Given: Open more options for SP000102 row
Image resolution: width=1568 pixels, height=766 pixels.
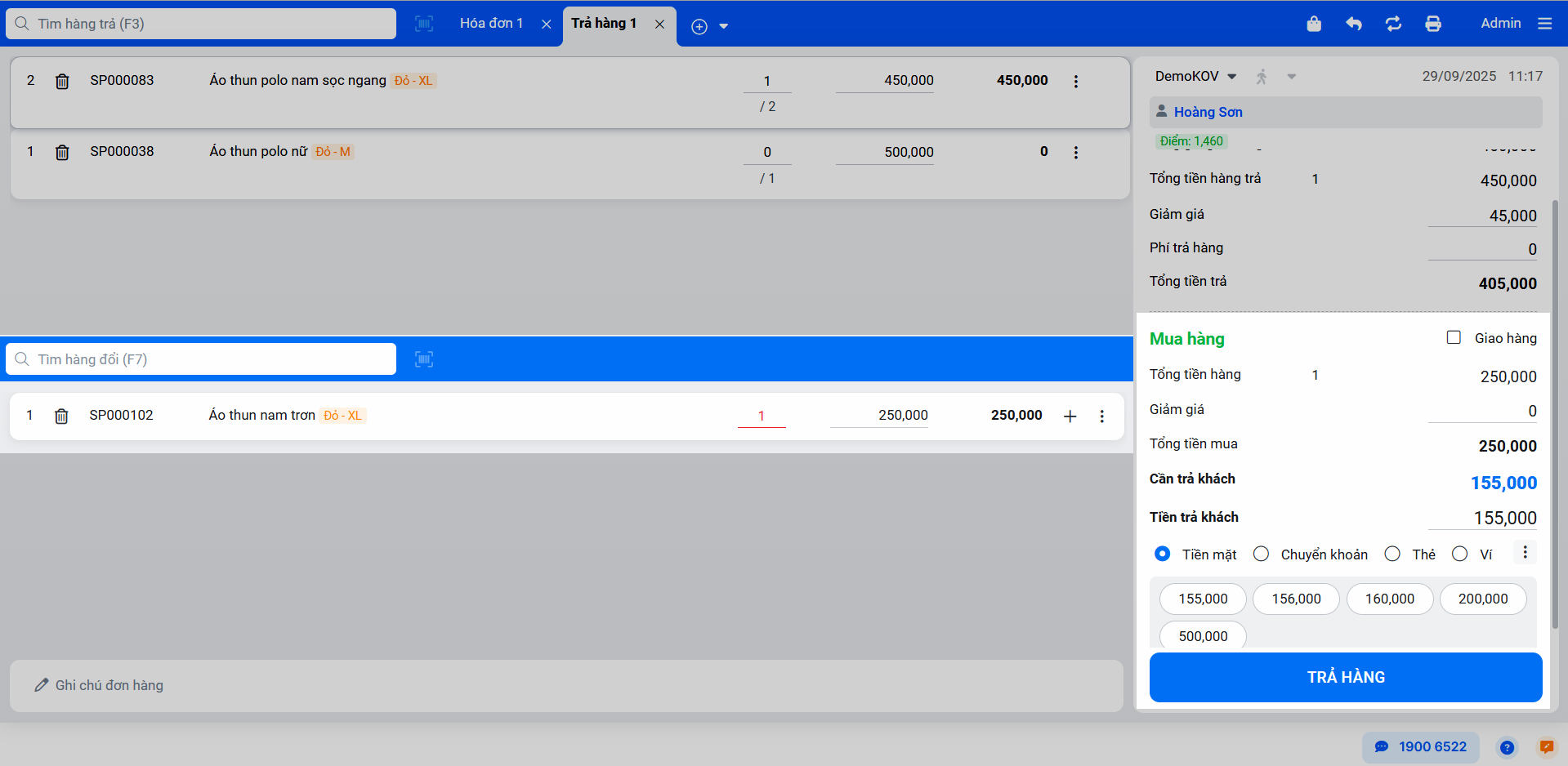Looking at the screenshot, I should 1101,416.
